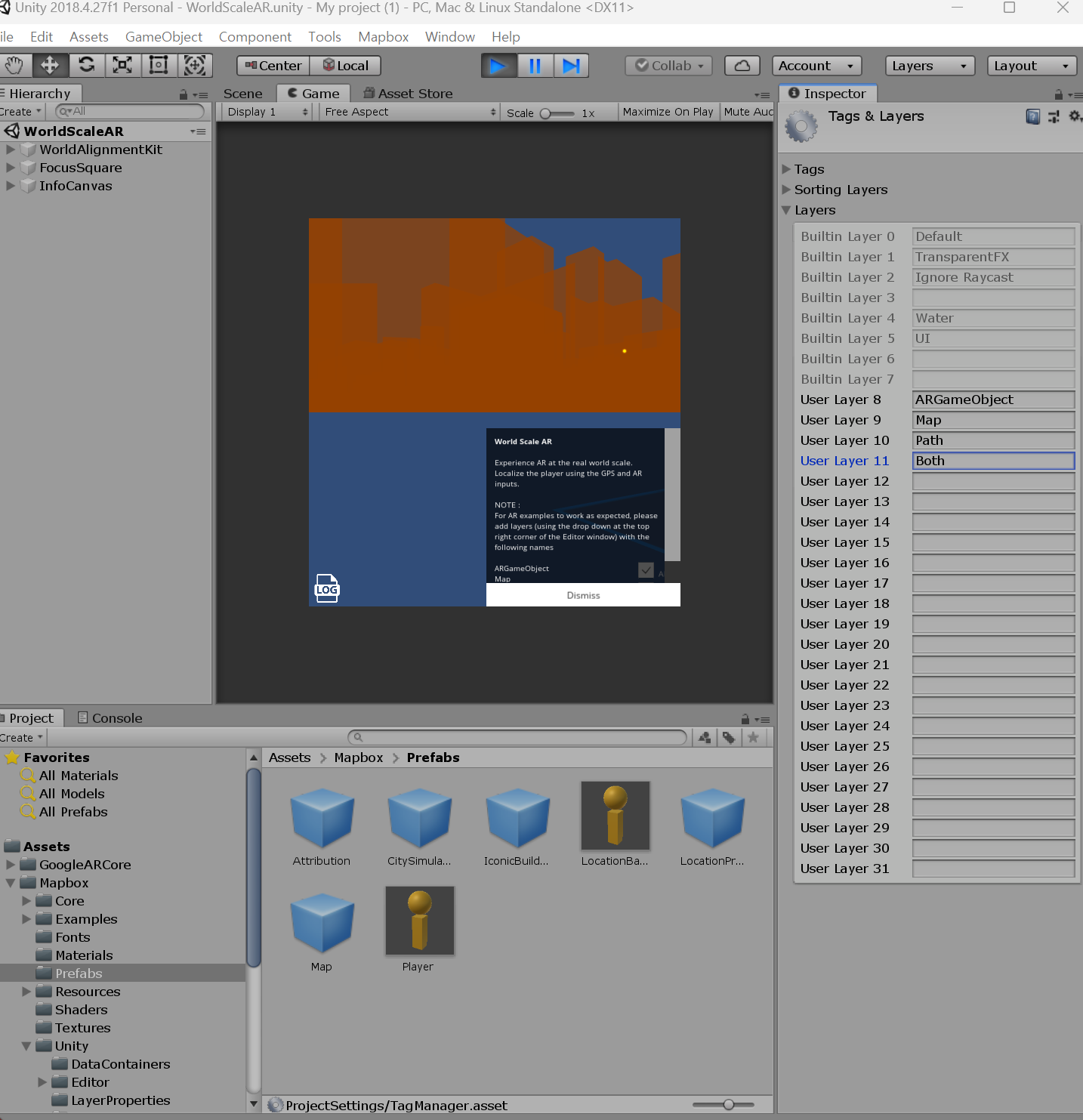The height and width of the screenshot is (1120, 1083).
Task: Open the Display 1 dropdown
Action: click(267, 112)
